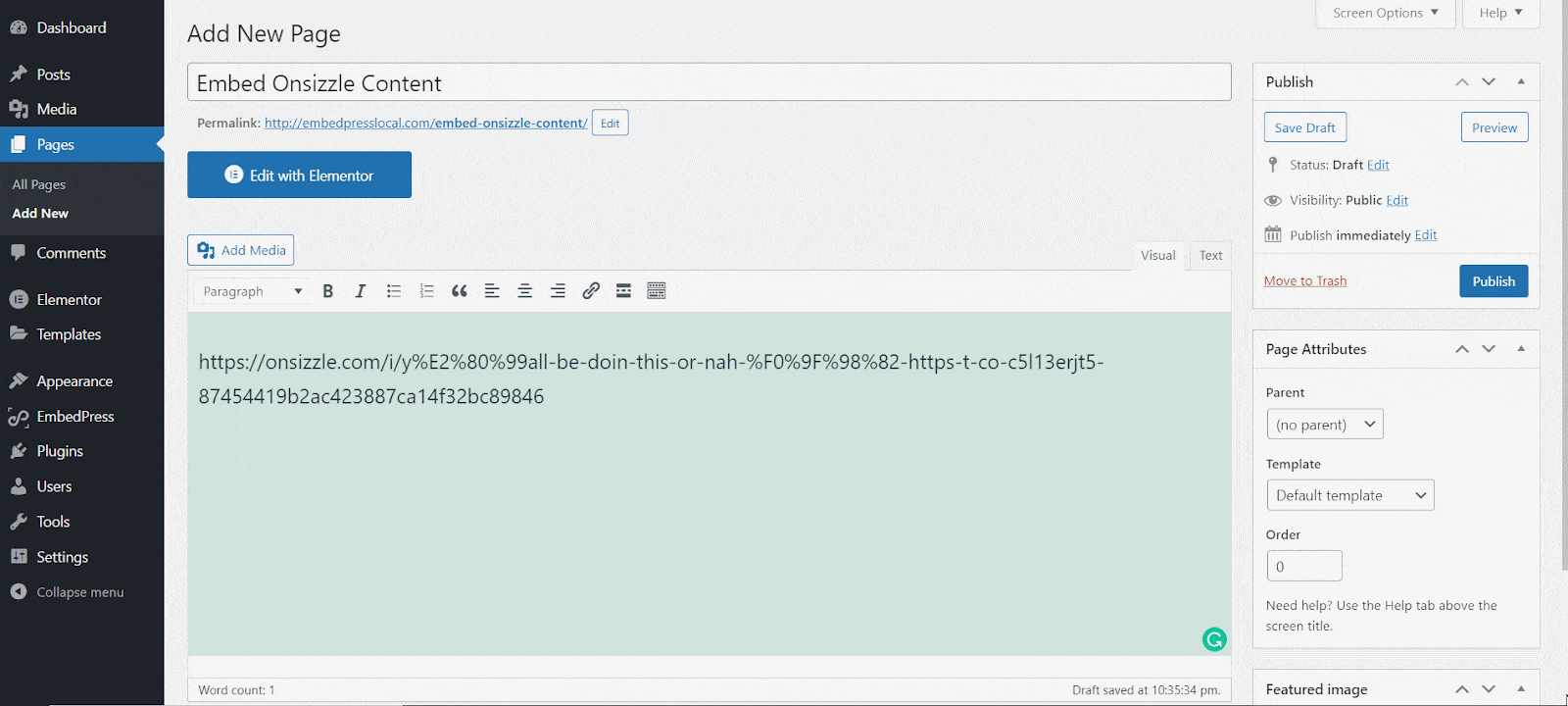Click the Publish button
Image resolution: width=1568 pixels, height=706 pixels.
(1494, 281)
